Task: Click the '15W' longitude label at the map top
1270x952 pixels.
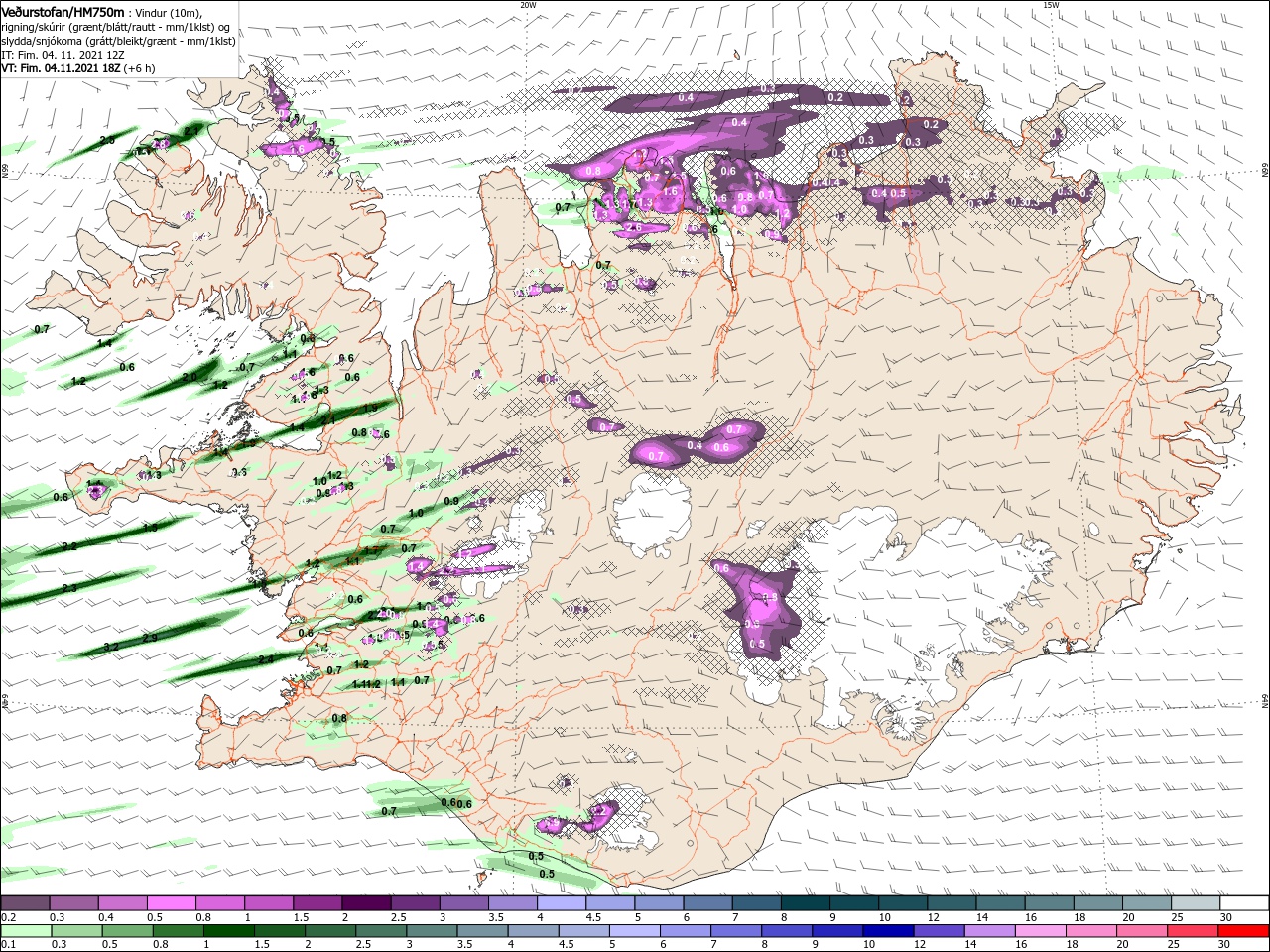Action: click(x=1051, y=4)
